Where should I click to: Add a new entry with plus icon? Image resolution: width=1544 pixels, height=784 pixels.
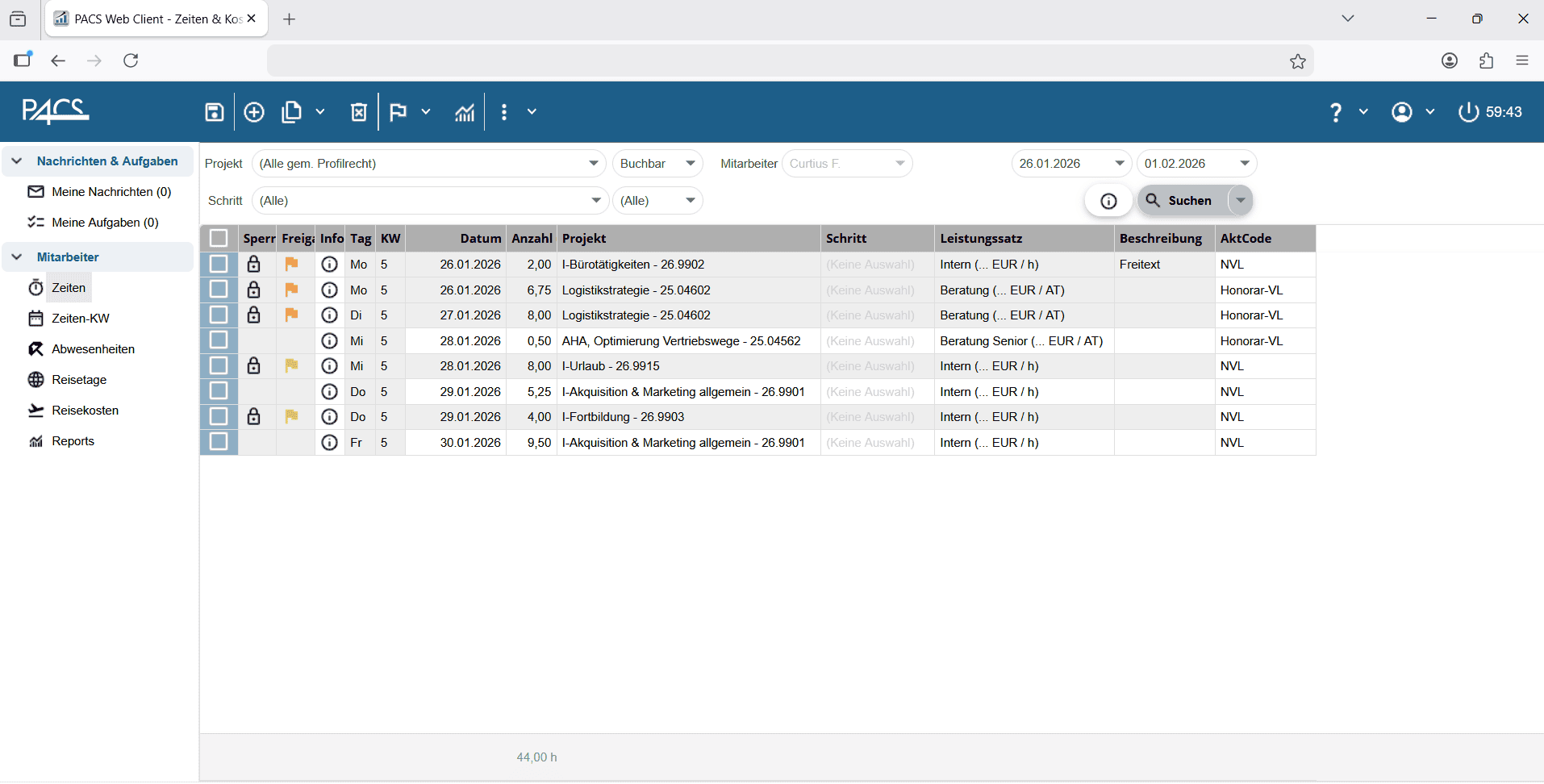[254, 112]
